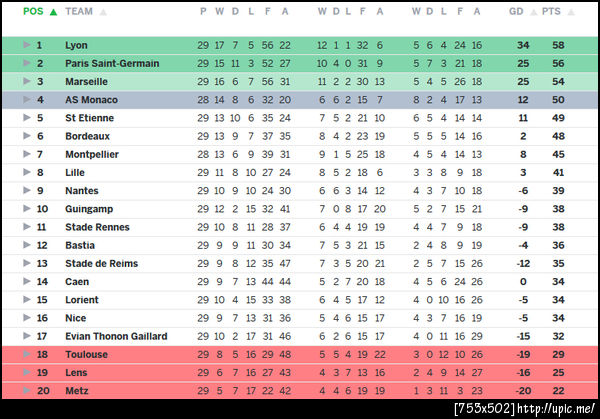This screenshot has height=419, width=600.
Task: Click the PTS column header
Action: click(550, 11)
